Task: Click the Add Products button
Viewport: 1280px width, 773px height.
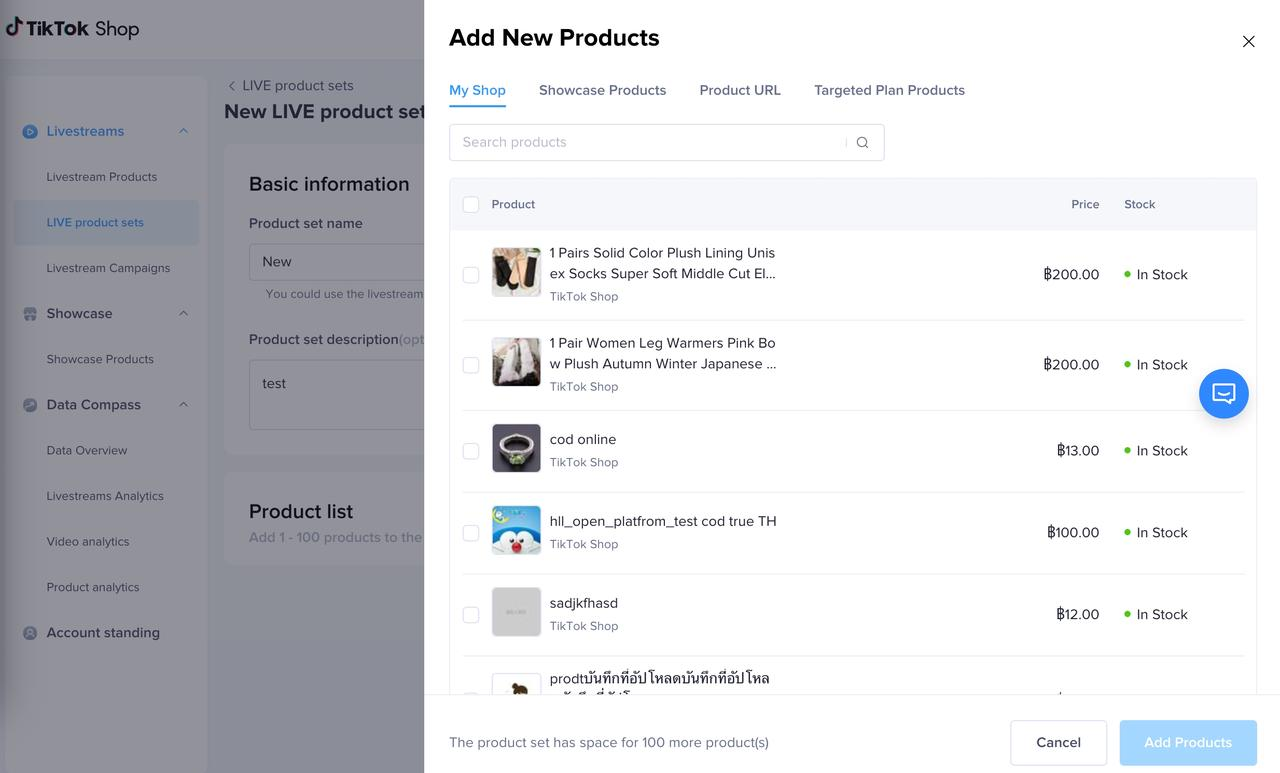Action: click(x=1187, y=742)
